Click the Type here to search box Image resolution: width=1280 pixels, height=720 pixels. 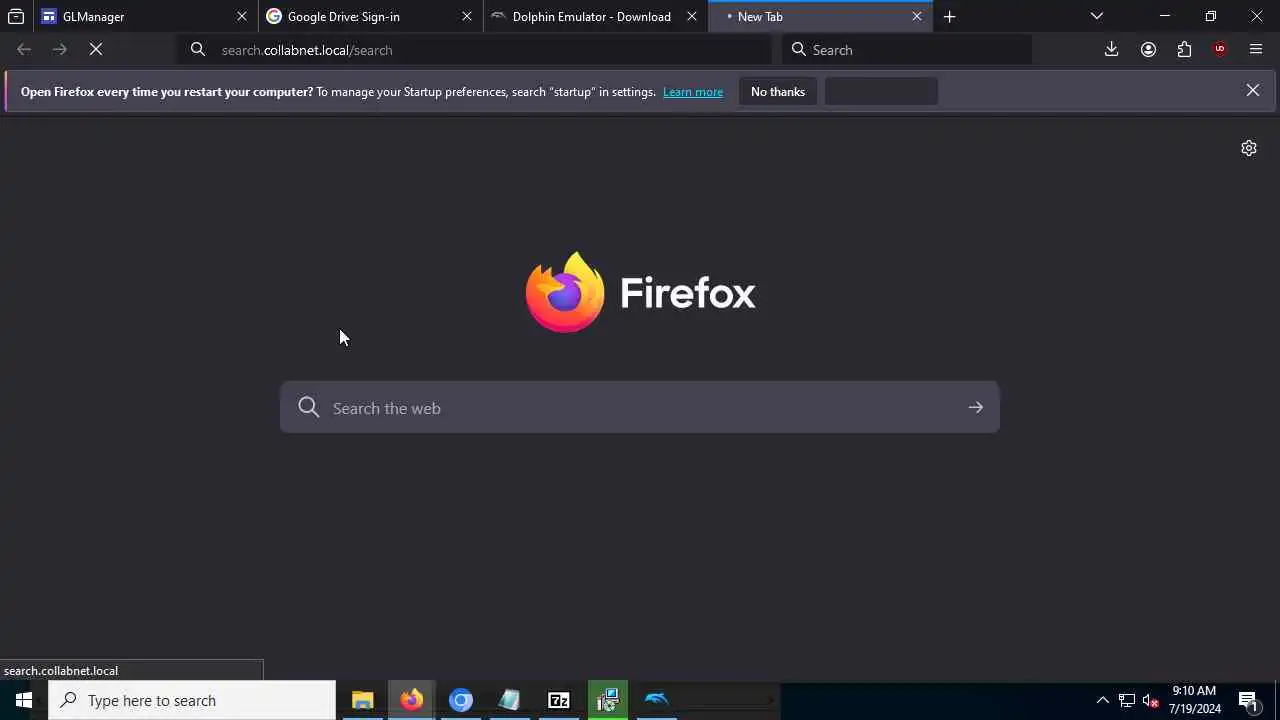(192, 700)
